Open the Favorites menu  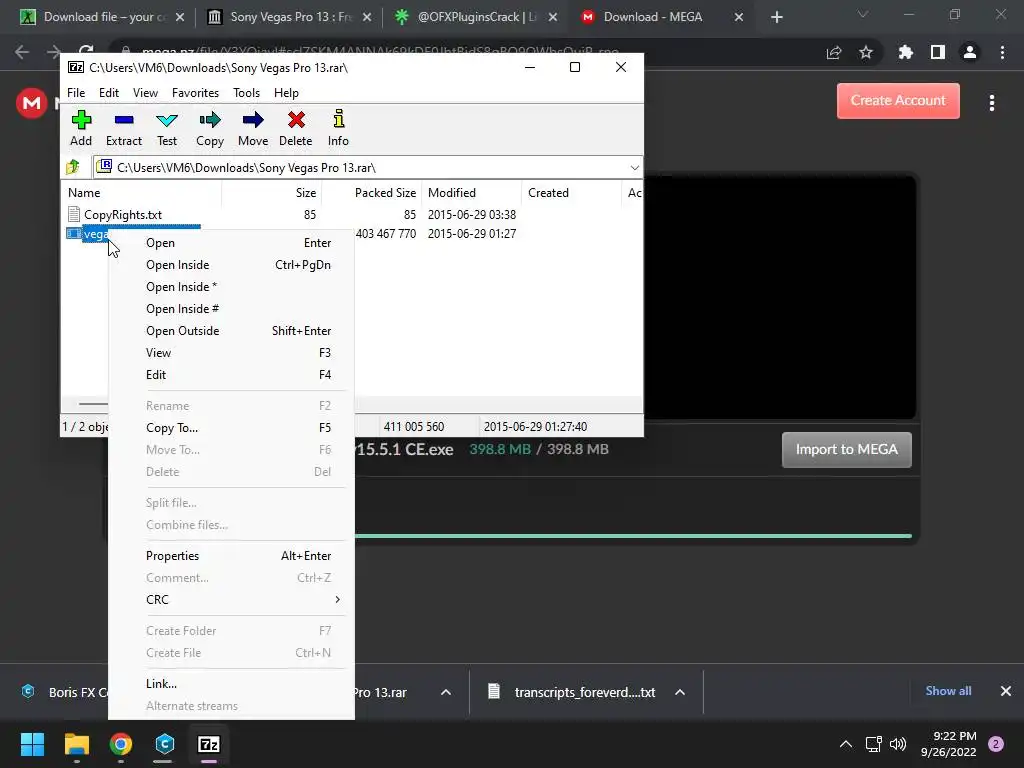[195, 93]
